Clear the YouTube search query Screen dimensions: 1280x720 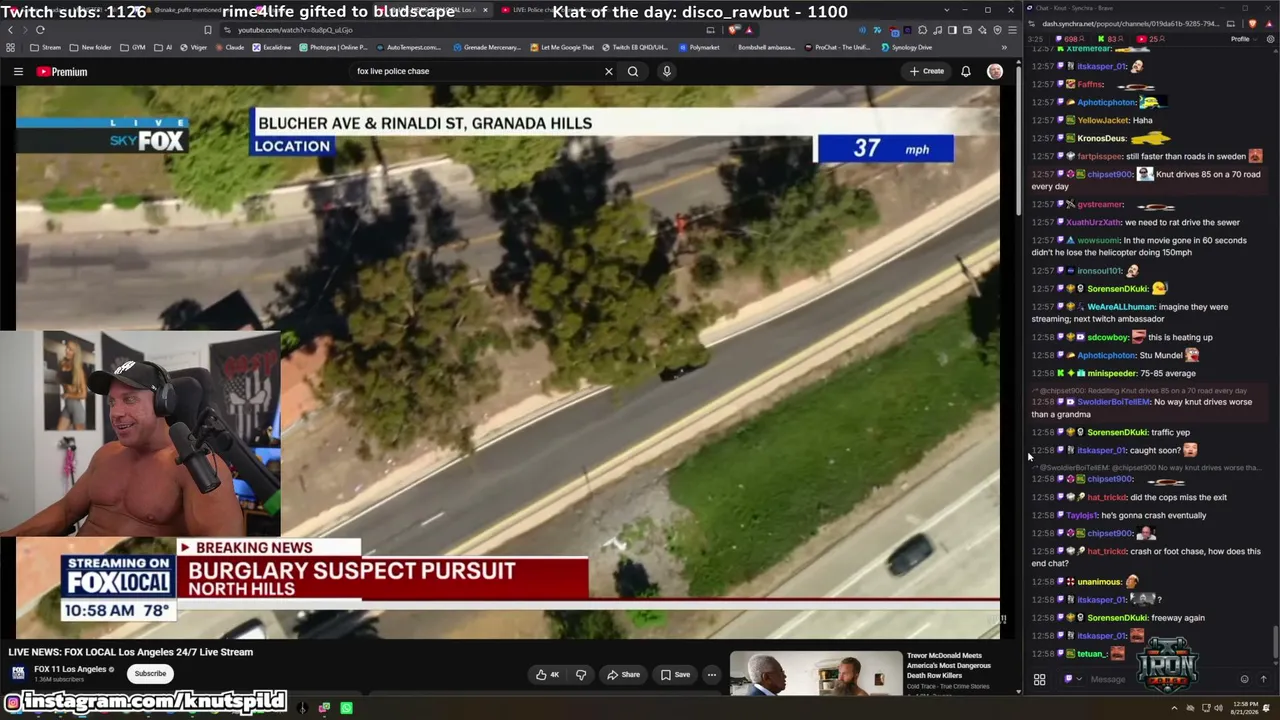[608, 71]
